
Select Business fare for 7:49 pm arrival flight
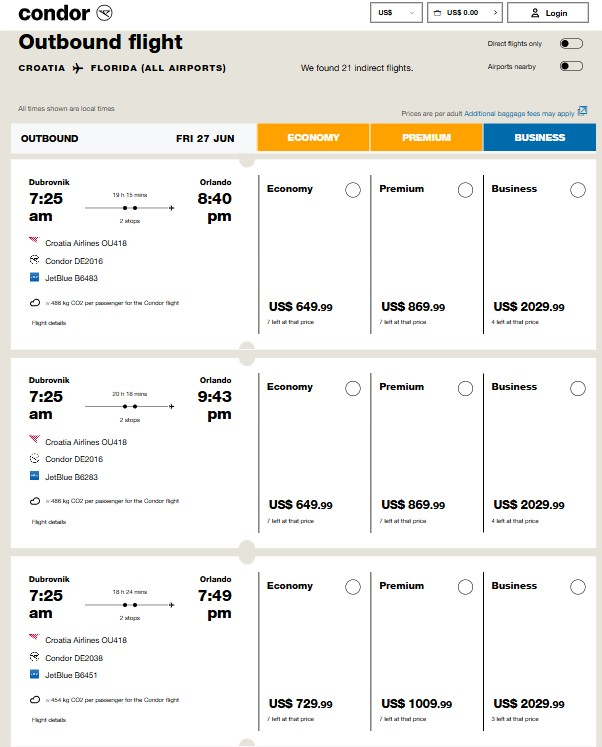pos(578,587)
